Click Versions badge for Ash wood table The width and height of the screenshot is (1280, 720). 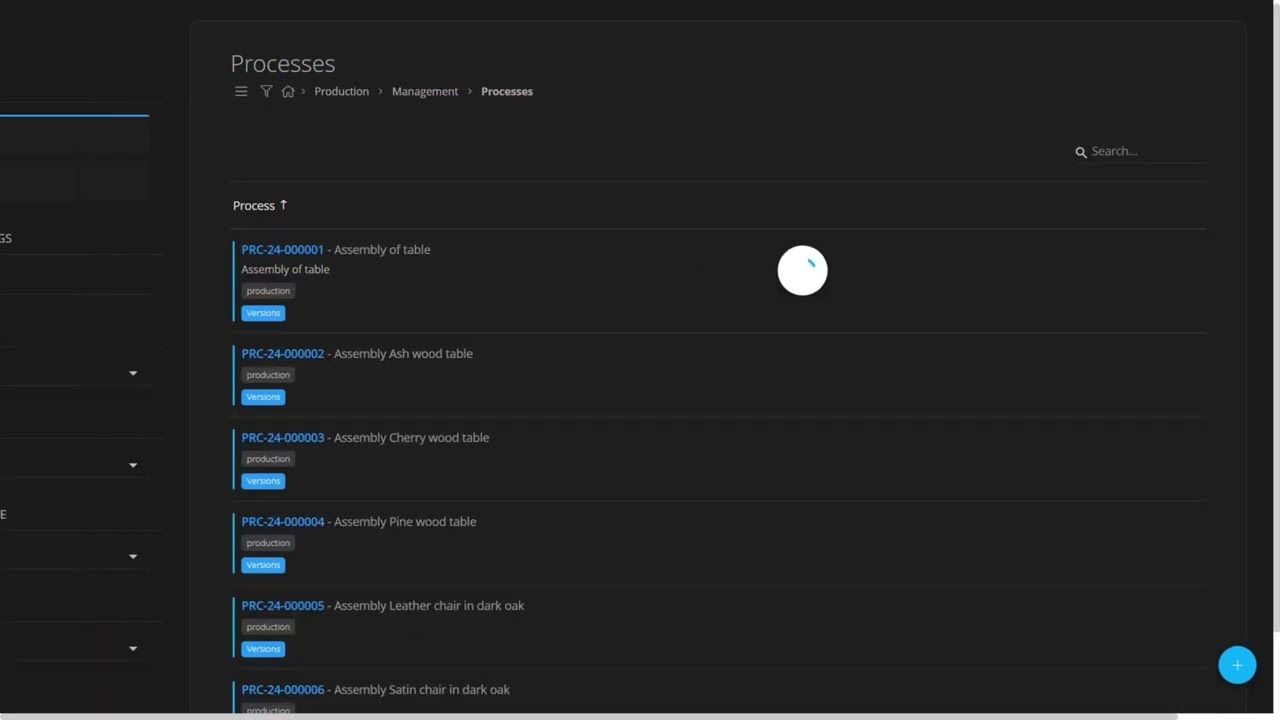[x=263, y=397]
